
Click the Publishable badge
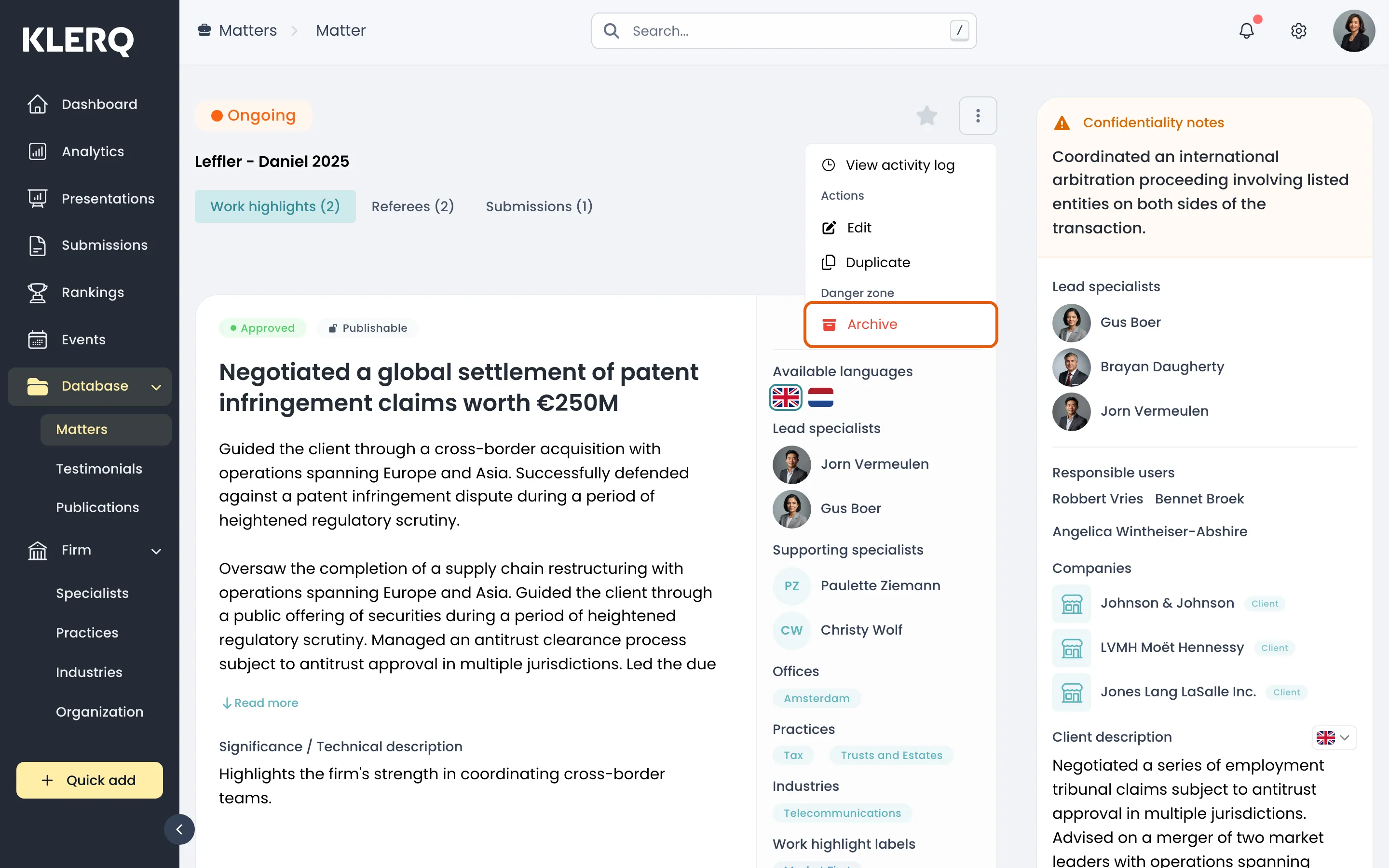[368, 328]
